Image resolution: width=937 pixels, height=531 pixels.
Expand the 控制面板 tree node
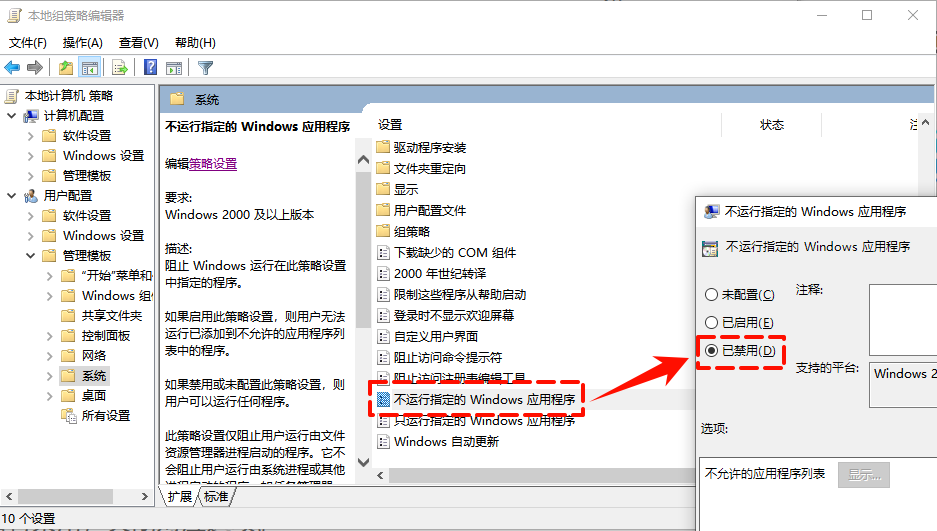pos(50,336)
